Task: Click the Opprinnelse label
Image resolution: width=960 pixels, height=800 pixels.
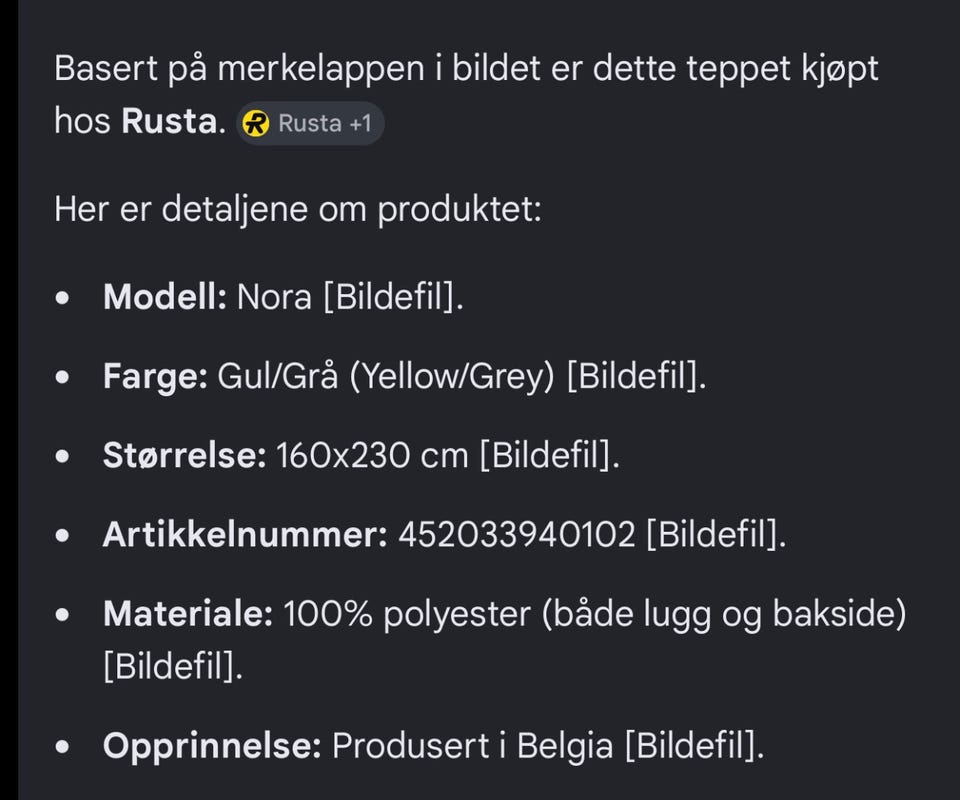Action: click(x=212, y=746)
